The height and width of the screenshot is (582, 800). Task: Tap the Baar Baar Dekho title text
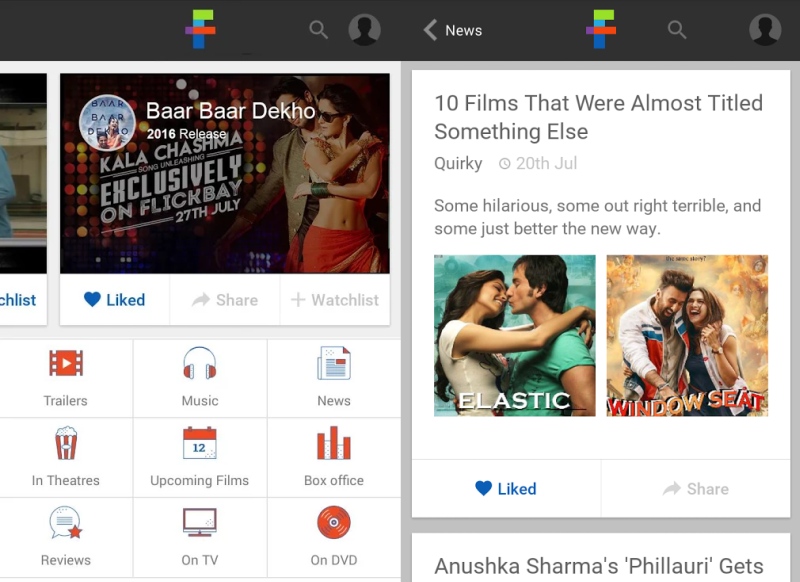(231, 111)
